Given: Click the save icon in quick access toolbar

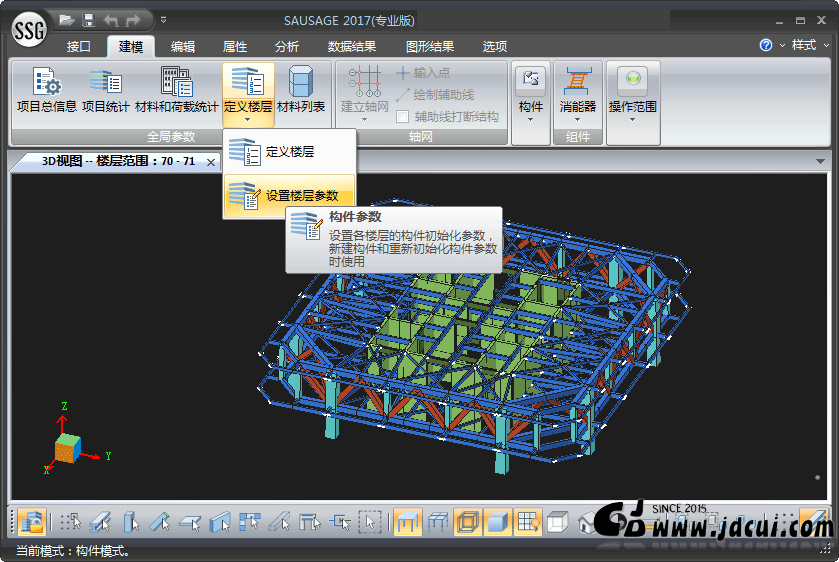Looking at the screenshot, I should pyautogui.click(x=88, y=20).
